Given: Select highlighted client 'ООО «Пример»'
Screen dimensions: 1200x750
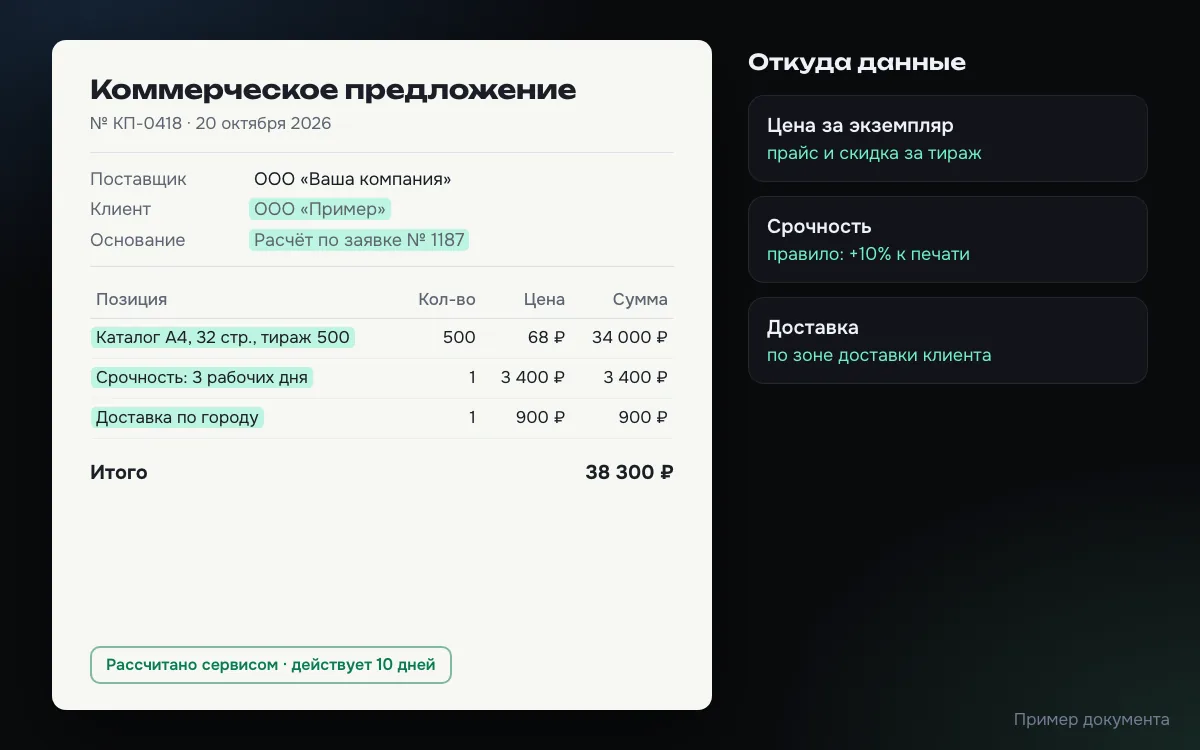Looking at the screenshot, I should point(320,209).
